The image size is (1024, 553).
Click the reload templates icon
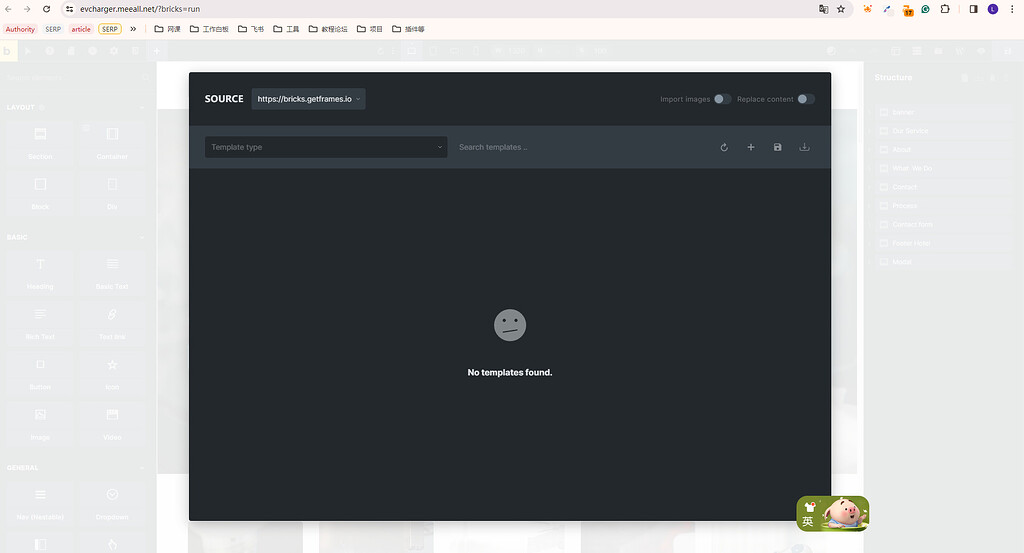point(724,147)
